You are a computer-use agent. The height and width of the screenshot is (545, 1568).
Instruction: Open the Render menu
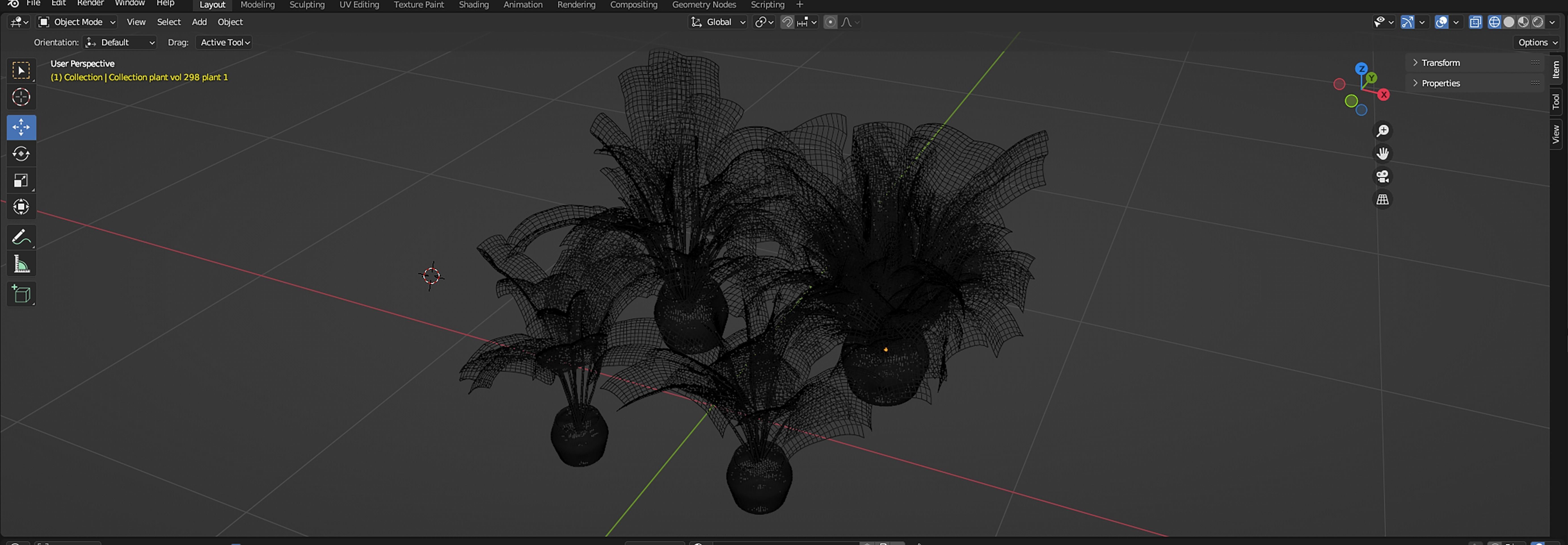point(90,4)
